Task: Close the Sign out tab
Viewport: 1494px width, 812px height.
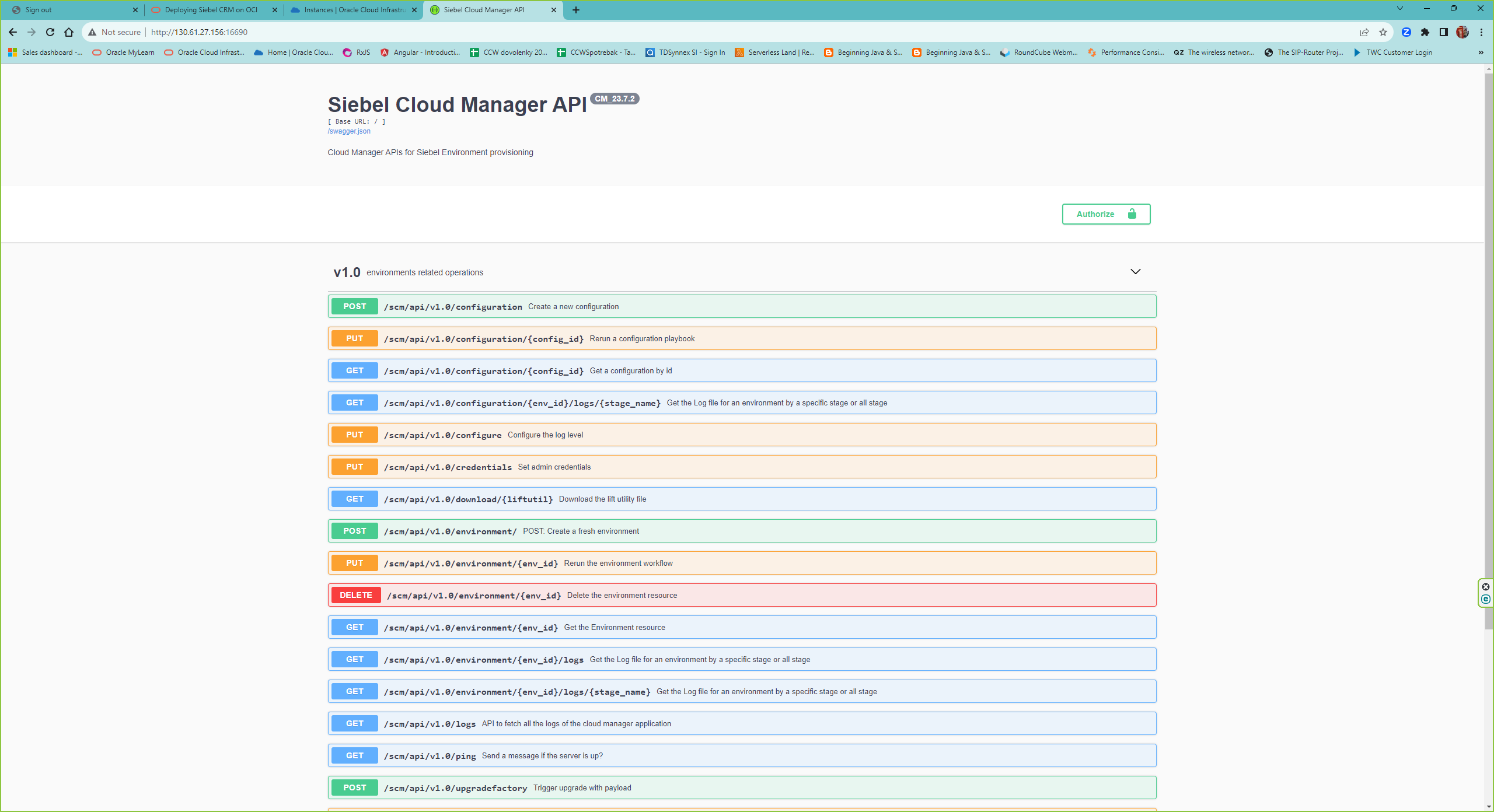Action: 135,10
